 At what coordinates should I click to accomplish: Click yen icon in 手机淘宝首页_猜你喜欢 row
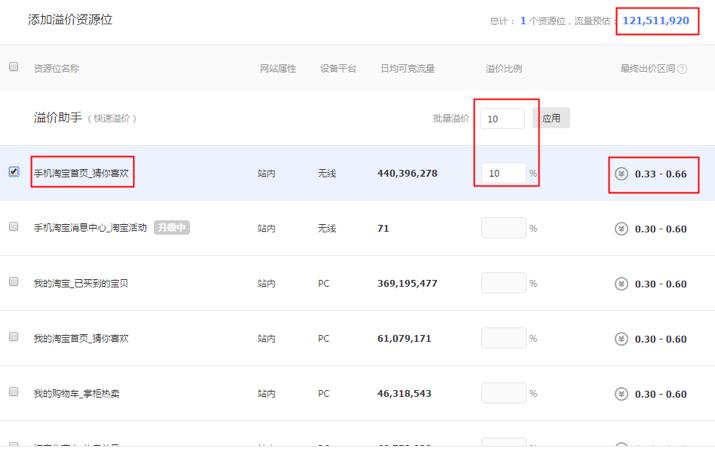622,174
